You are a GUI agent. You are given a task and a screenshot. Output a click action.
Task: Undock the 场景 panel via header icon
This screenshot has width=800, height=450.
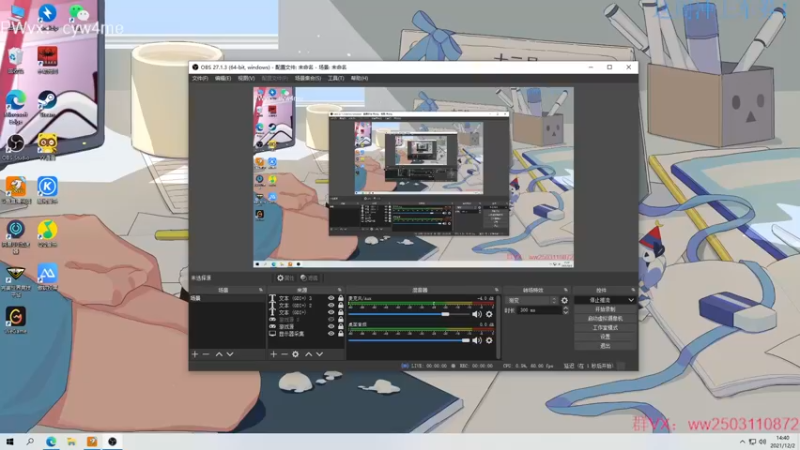[261, 290]
